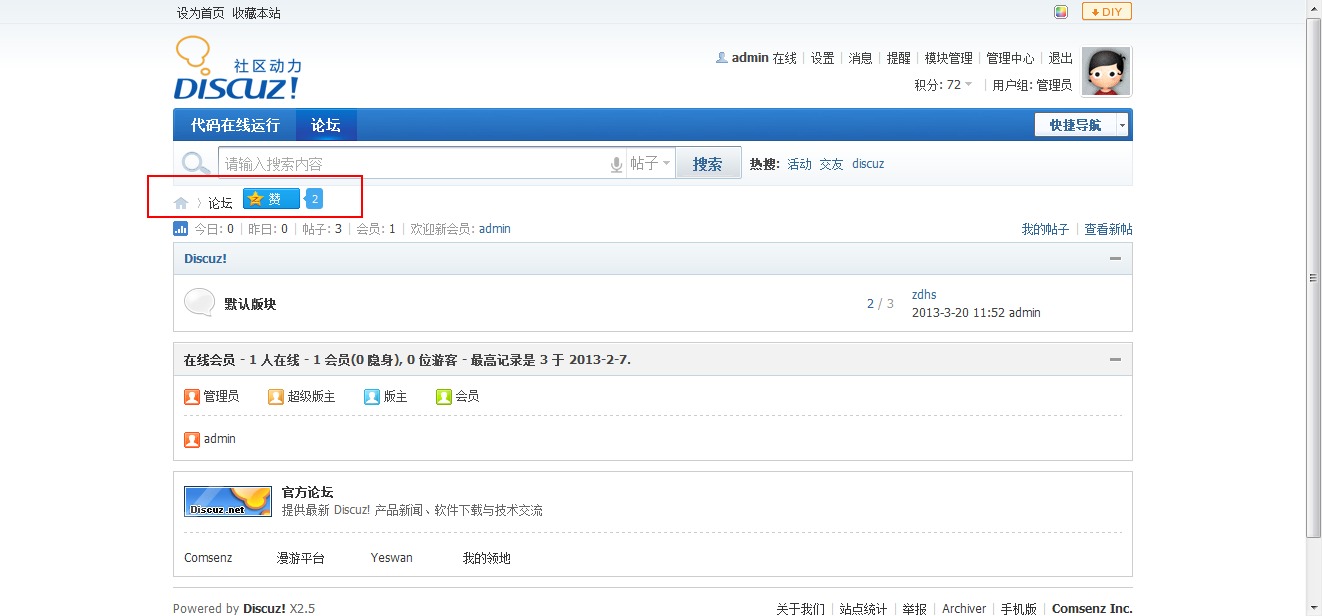The image size is (1322, 616).
Task: Open the 我的领地 friend link
Action: click(x=487, y=558)
